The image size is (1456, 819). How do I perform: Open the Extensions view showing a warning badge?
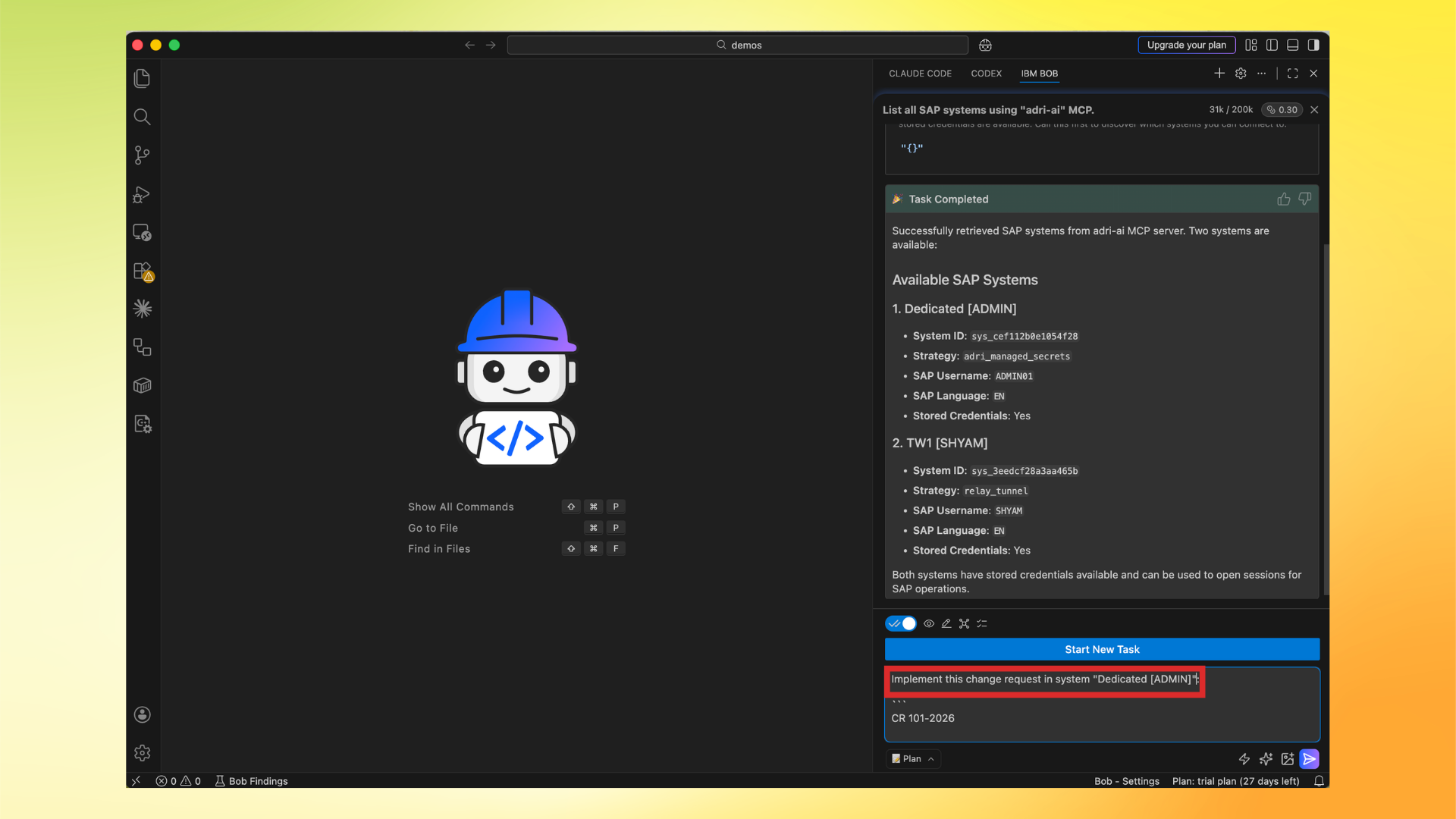142,271
